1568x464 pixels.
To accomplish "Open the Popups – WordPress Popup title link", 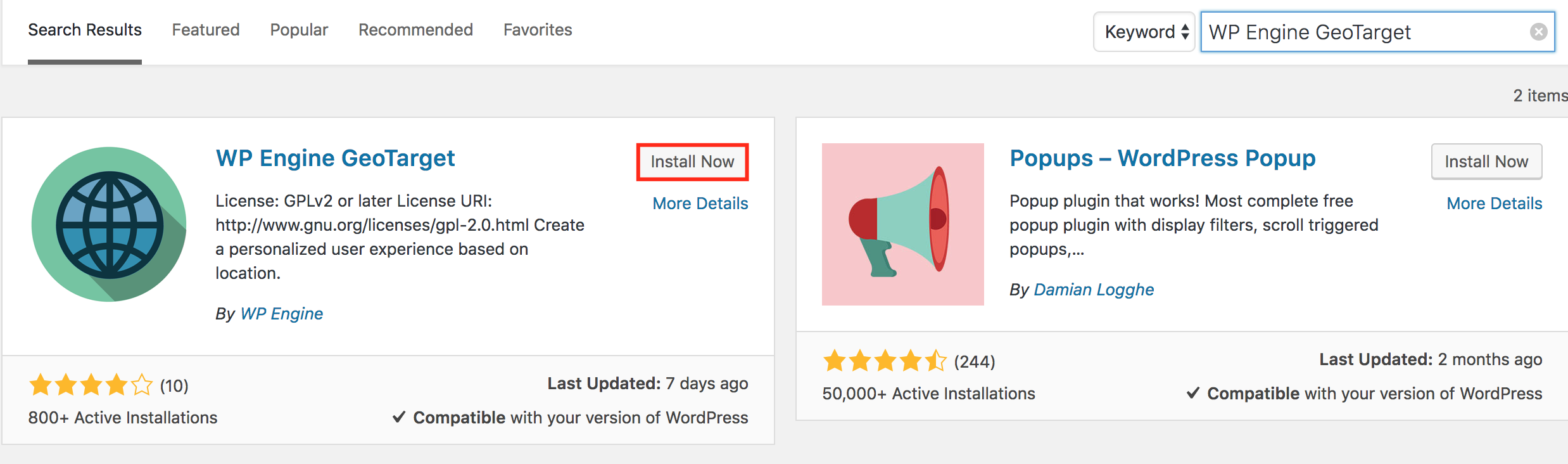I will point(1162,158).
